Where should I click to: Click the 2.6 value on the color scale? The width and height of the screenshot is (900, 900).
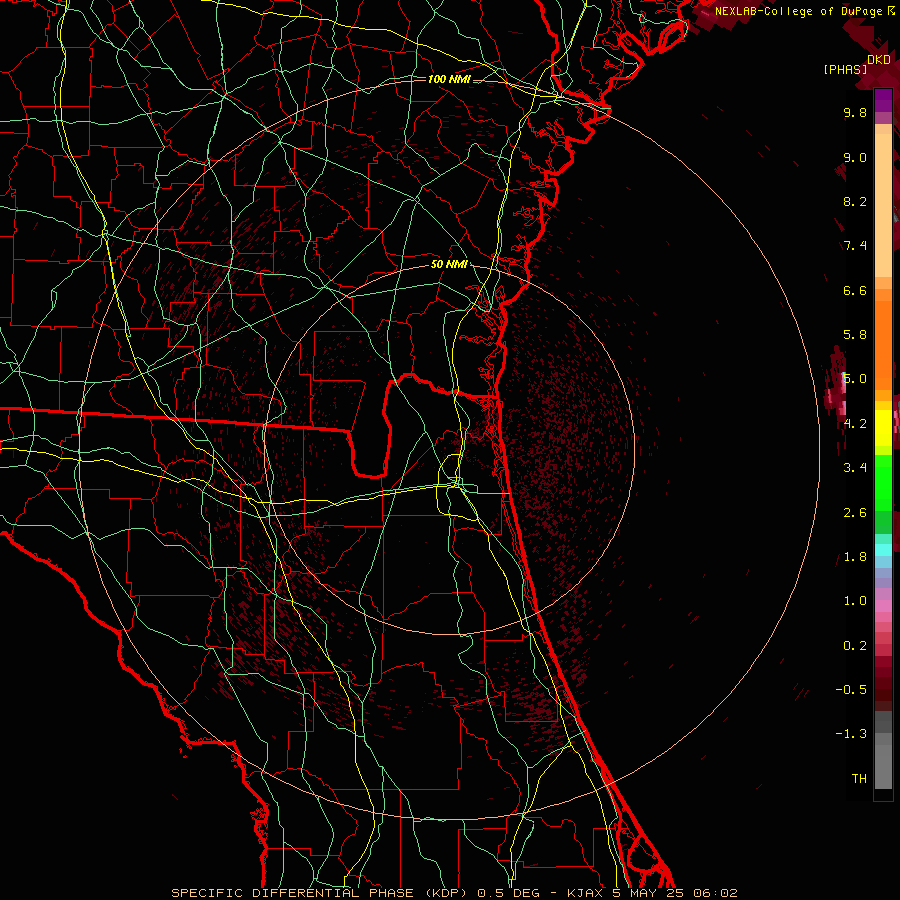pyautogui.click(x=855, y=513)
